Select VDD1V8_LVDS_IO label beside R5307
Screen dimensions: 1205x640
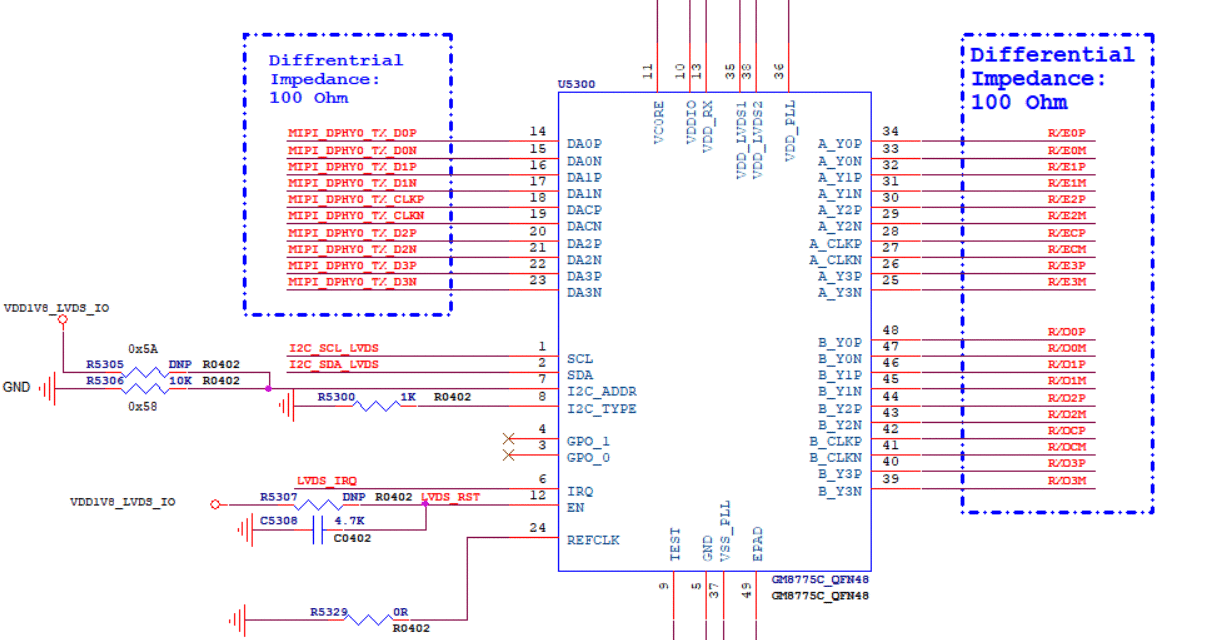point(122,501)
